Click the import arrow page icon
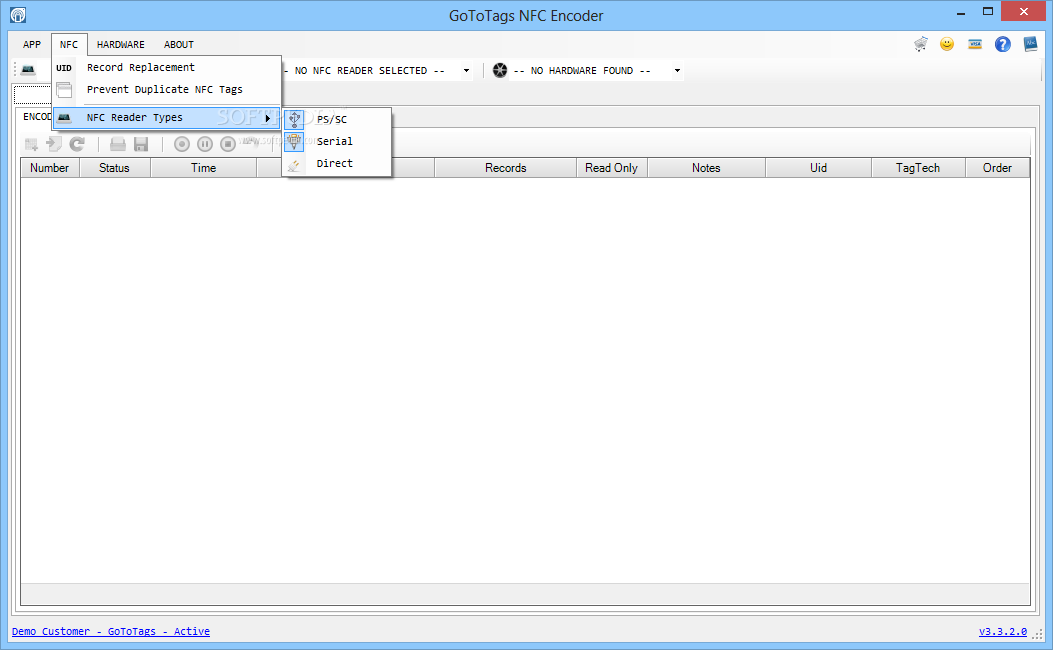The image size is (1053, 650). pyautogui.click(x=54, y=144)
